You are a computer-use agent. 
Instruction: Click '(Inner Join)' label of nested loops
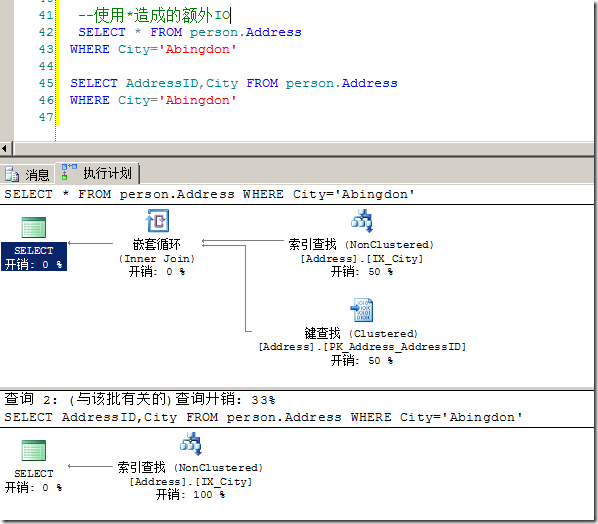point(156,259)
